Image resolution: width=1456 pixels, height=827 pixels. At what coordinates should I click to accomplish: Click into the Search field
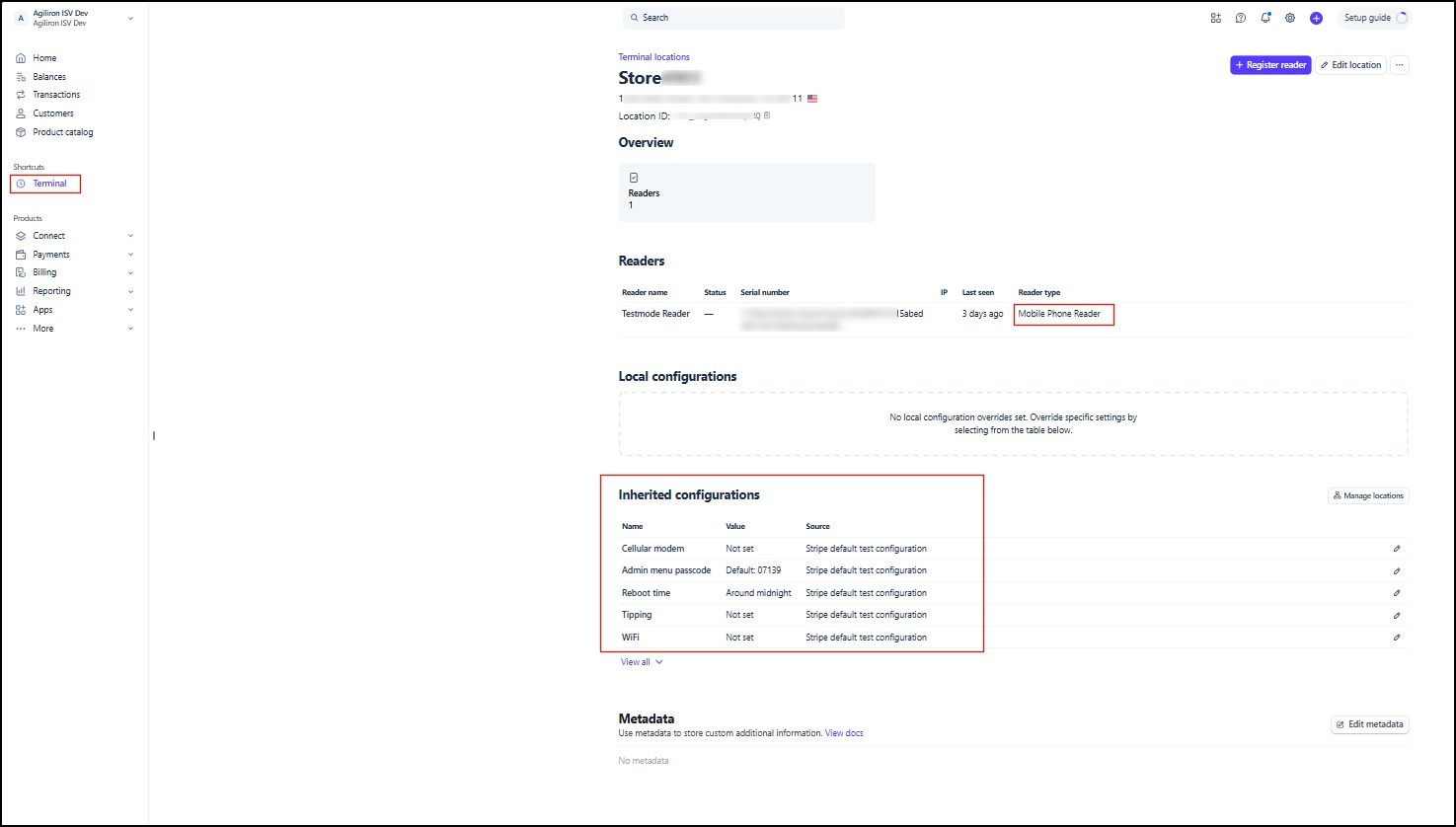pos(733,18)
